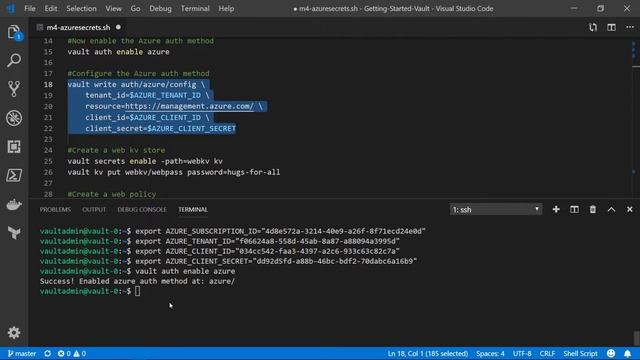The height and width of the screenshot is (360, 640).
Task: Open the Edit menu
Action: (51, 8)
